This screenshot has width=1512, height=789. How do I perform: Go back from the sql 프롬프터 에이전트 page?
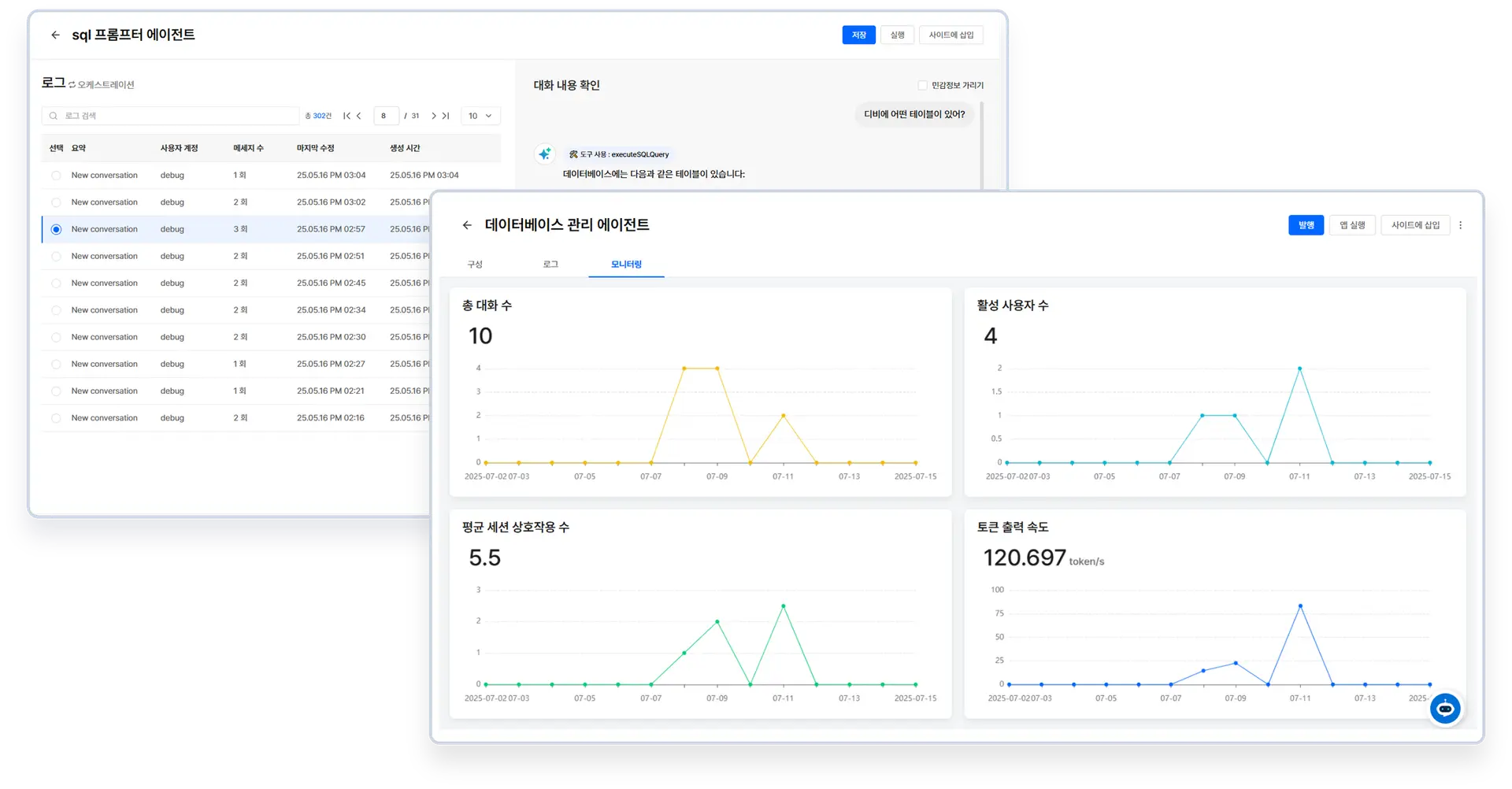pyautogui.click(x=55, y=35)
